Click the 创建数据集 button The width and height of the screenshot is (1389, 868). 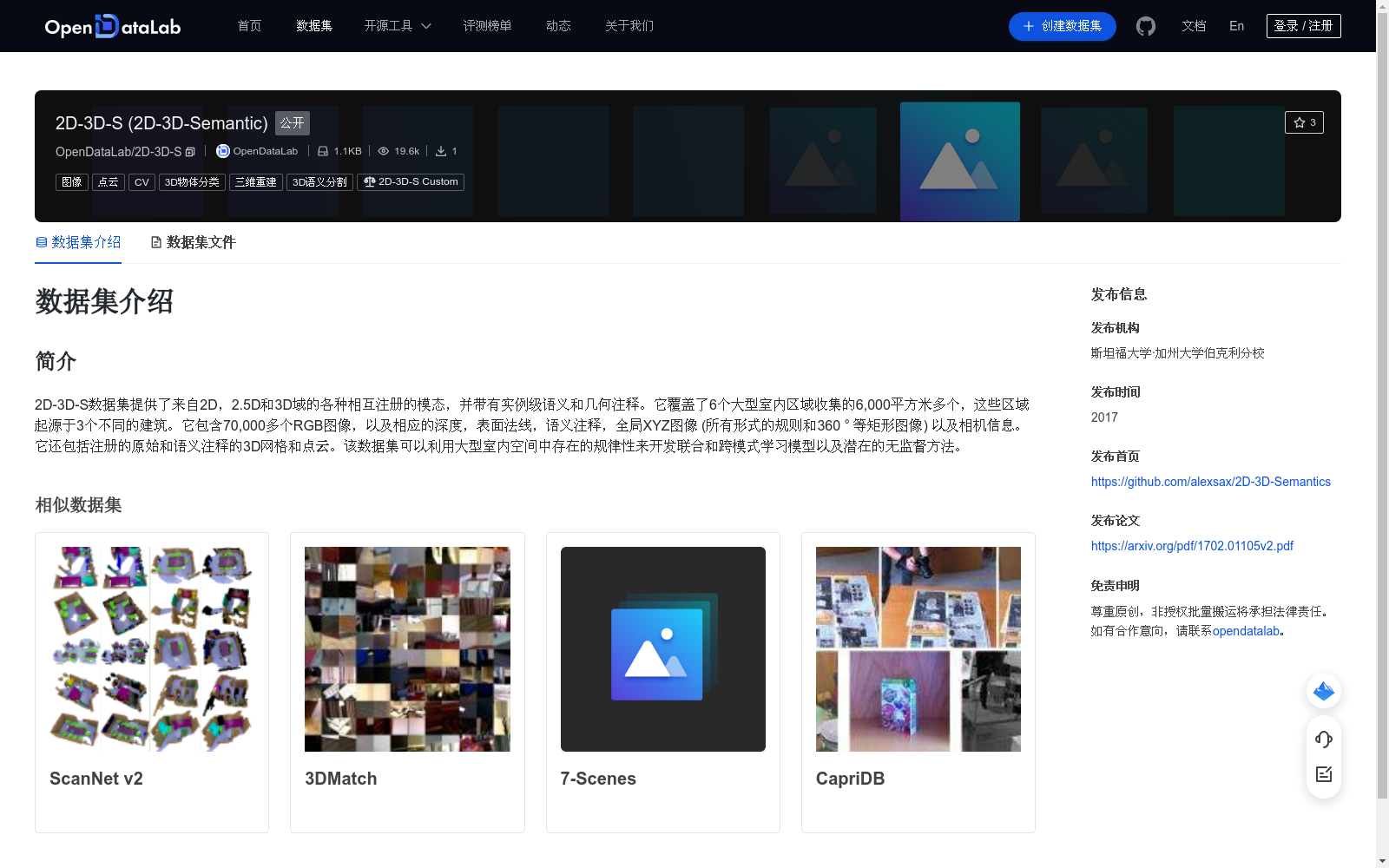coord(1063,26)
